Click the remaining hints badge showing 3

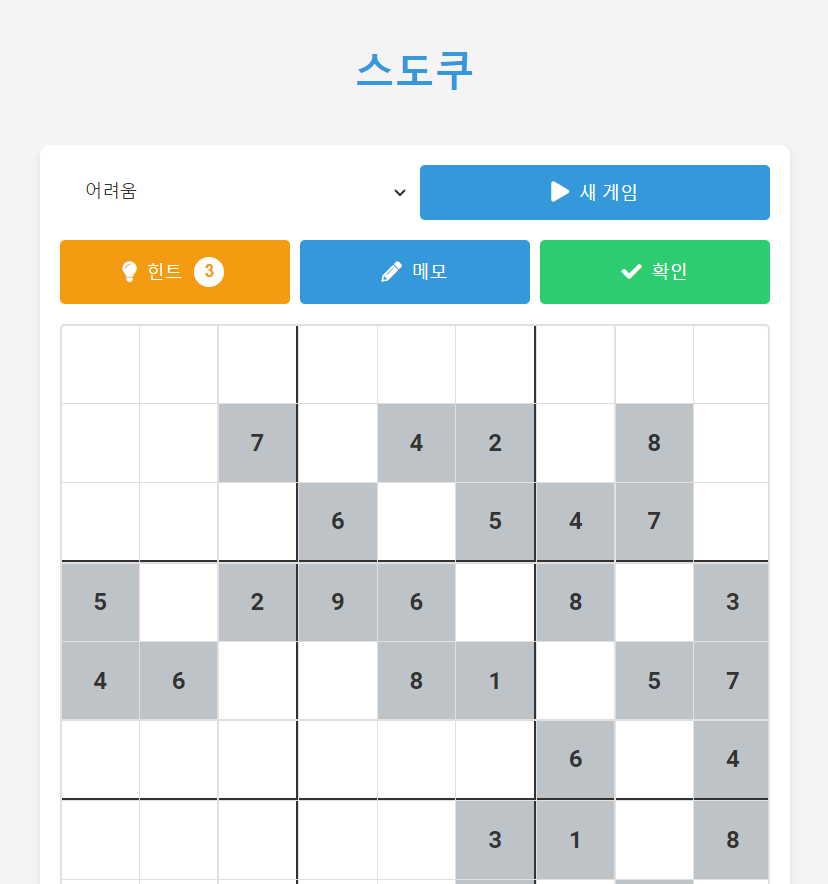pyautogui.click(x=209, y=272)
